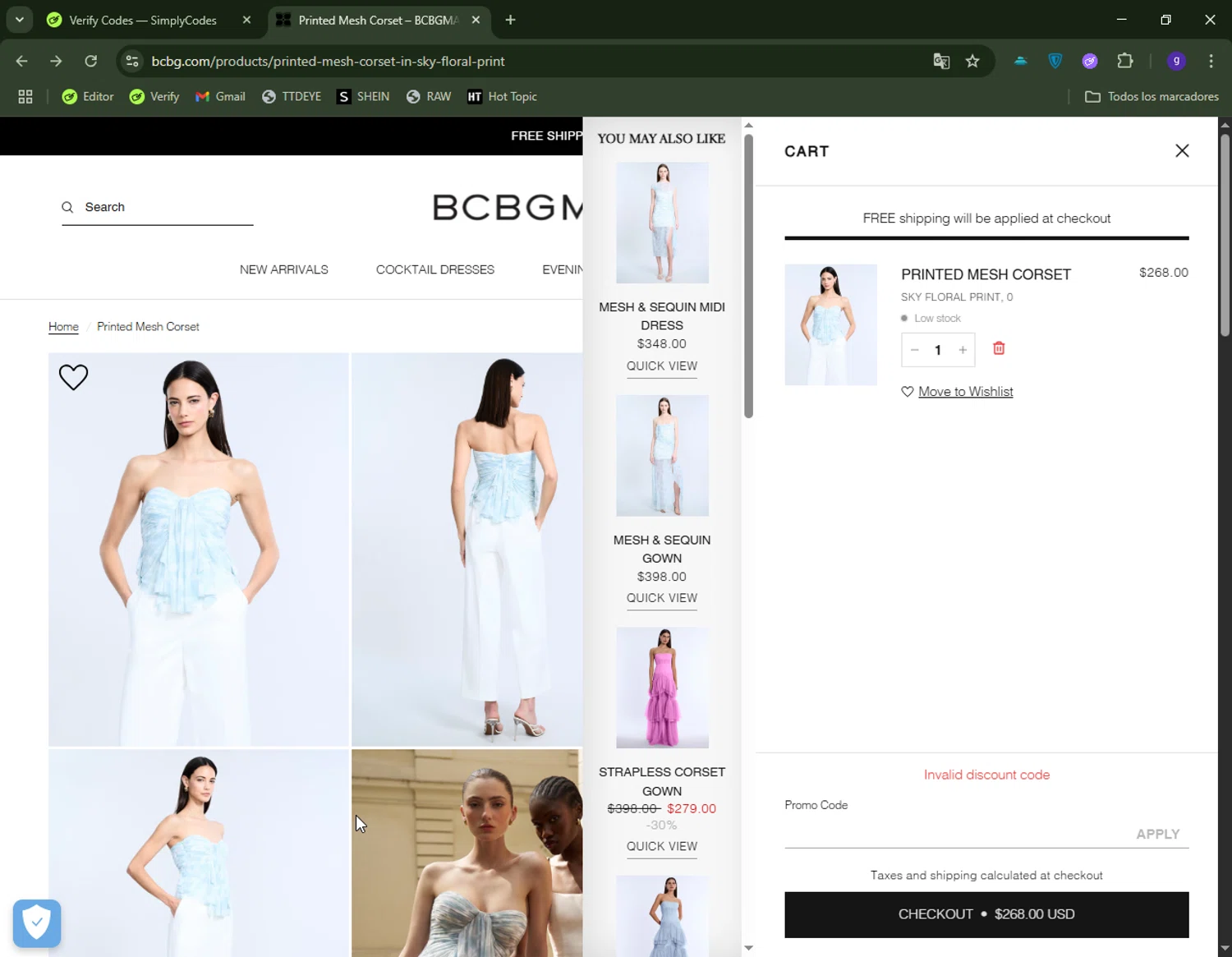Close the cart panel with X
Image resolution: width=1232 pixels, height=957 pixels.
pyautogui.click(x=1182, y=150)
